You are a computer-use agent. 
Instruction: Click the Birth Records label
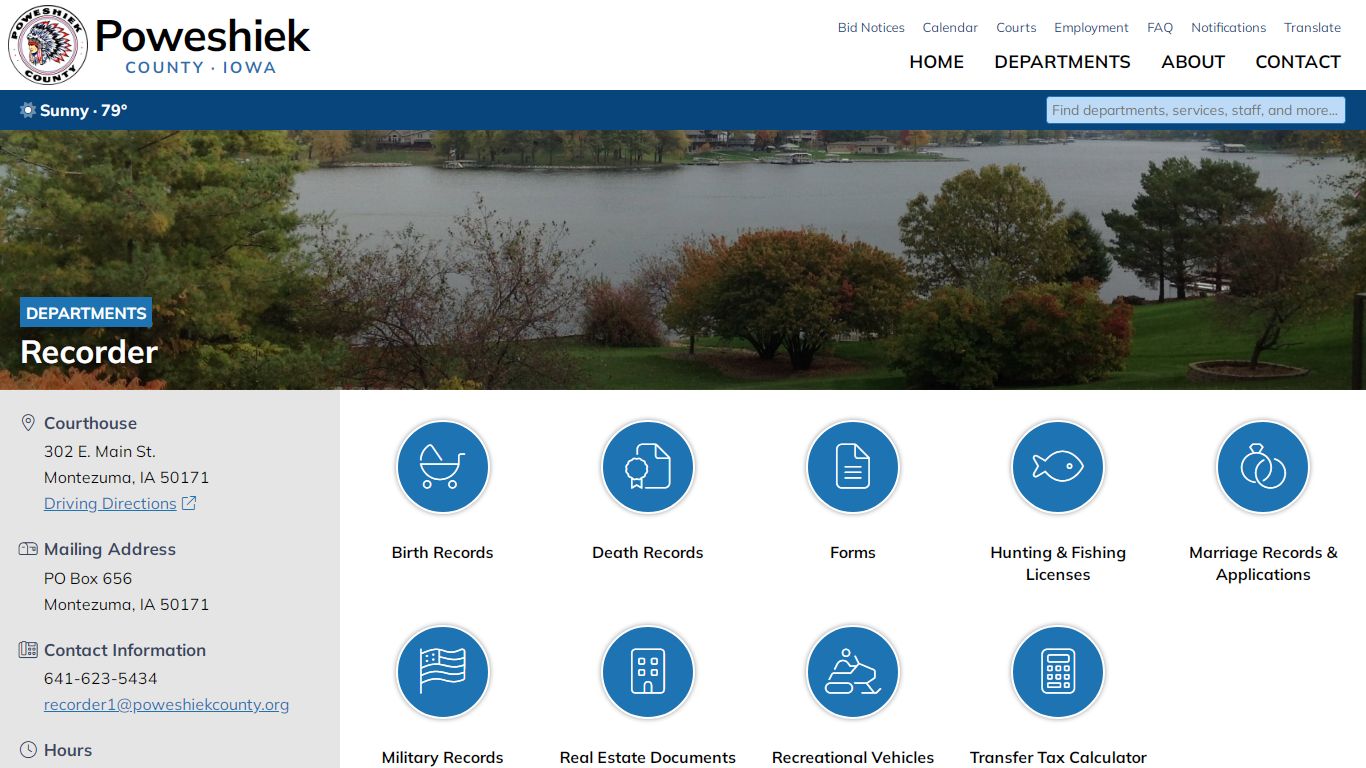coord(442,552)
